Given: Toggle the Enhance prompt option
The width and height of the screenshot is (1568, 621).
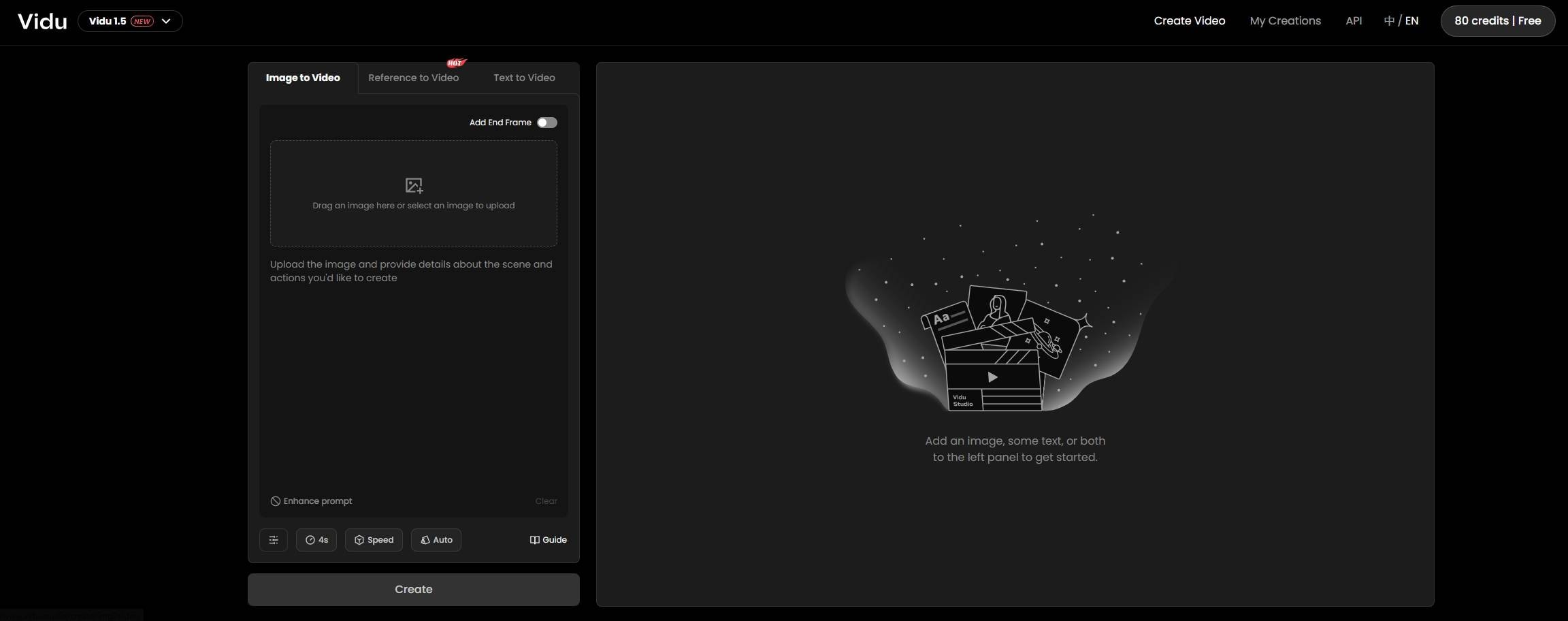Looking at the screenshot, I should 311,501.
